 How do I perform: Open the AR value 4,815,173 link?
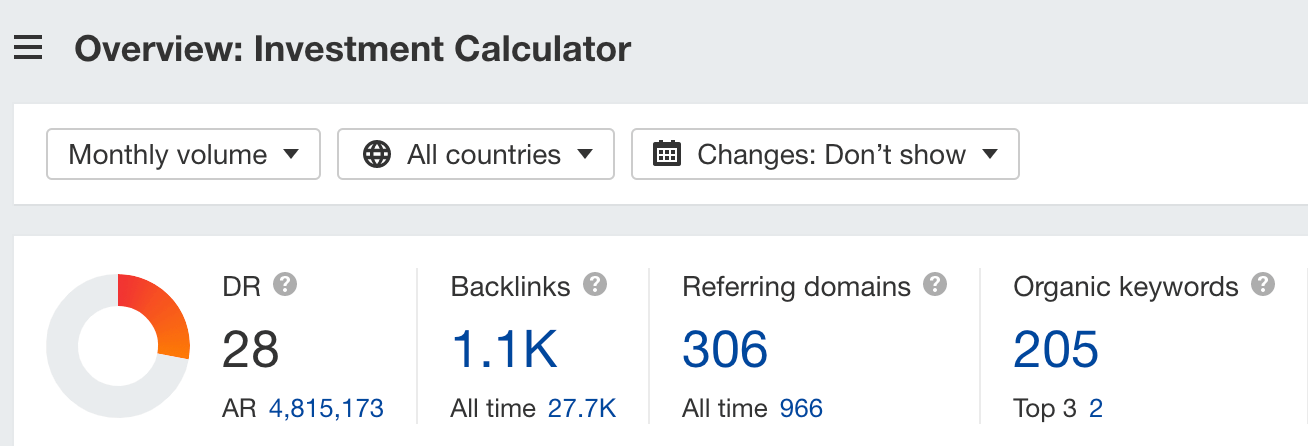tap(326, 408)
